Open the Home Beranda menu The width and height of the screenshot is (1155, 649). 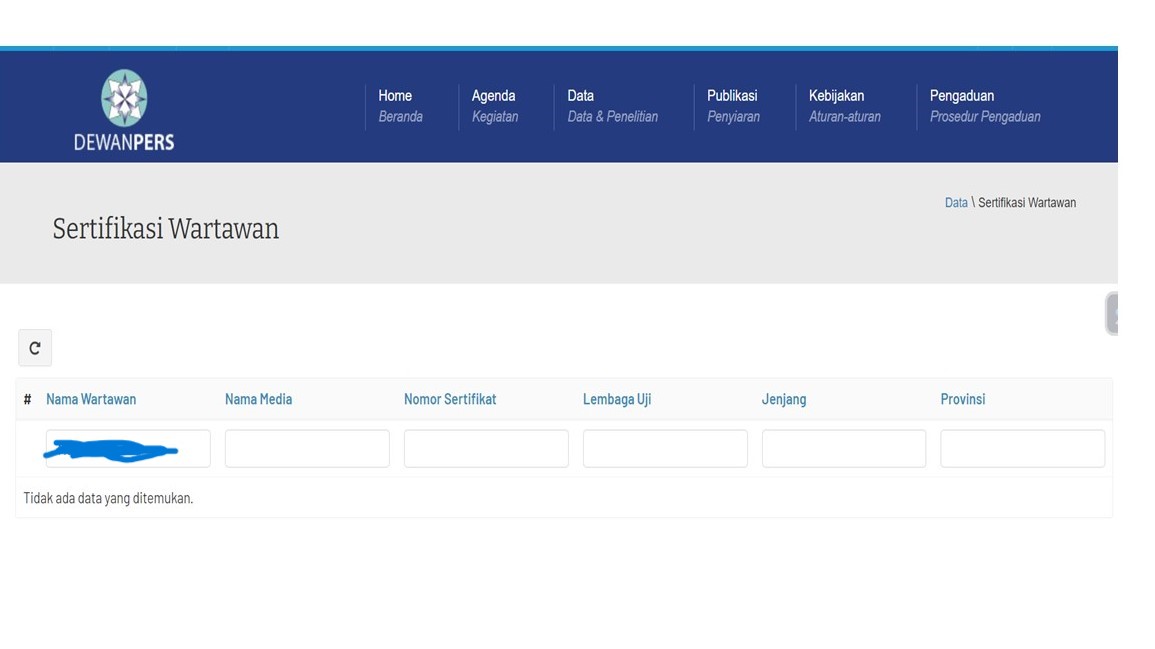coord(400,106)
